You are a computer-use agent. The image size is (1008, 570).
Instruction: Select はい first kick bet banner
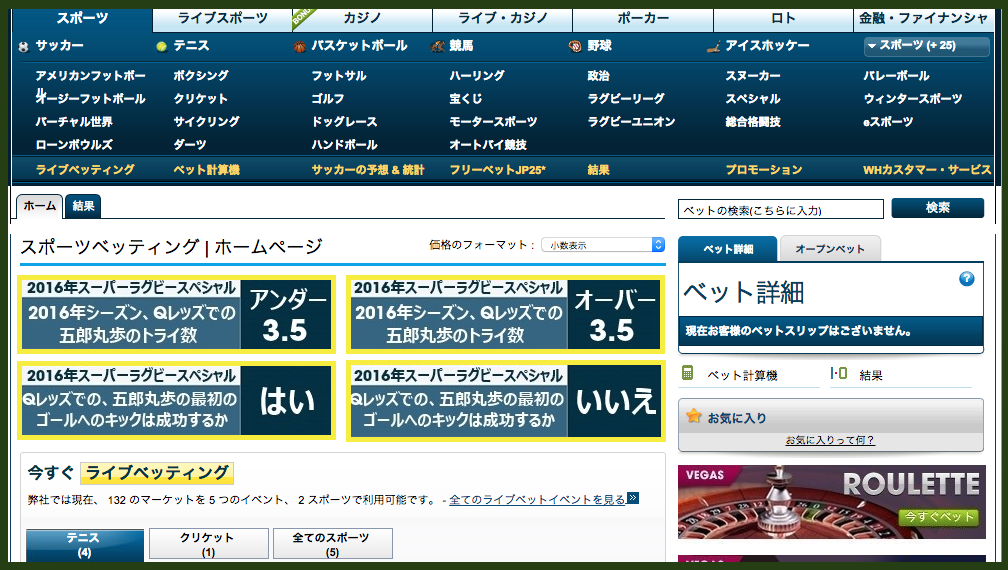[176, 401]
